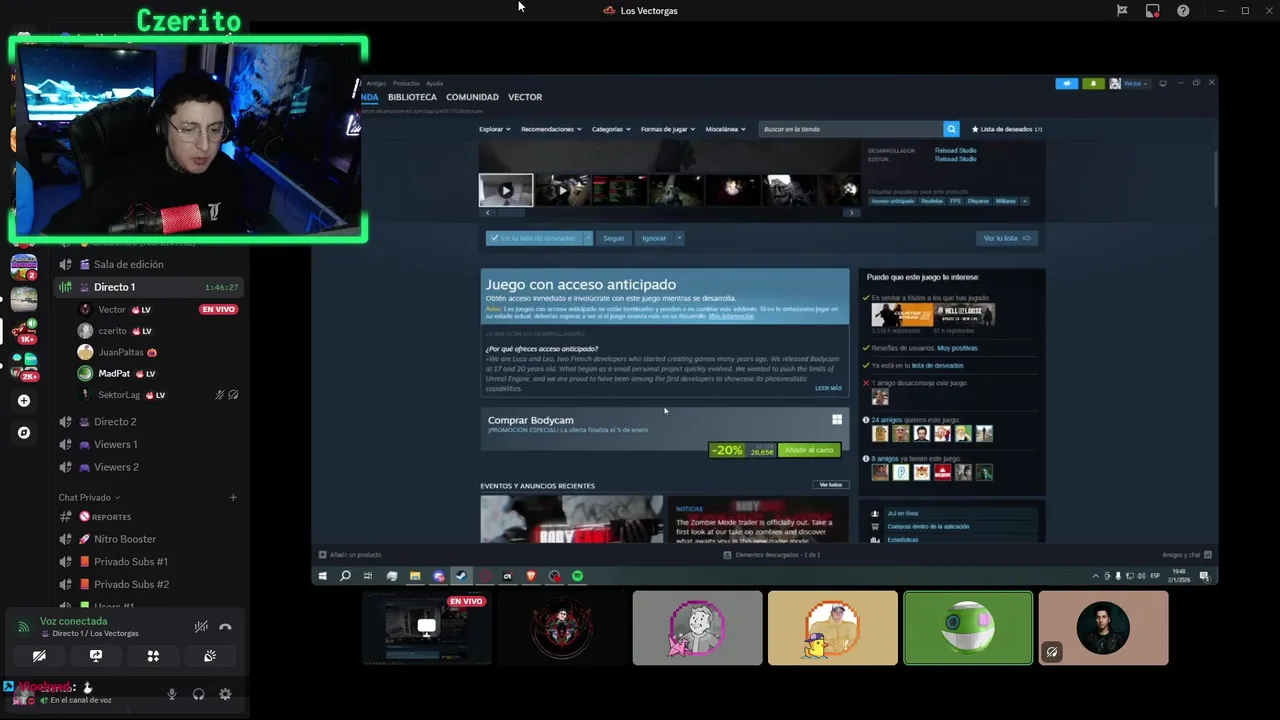The image size is (1280, 720).
Task: Toggle the wishlist checkbox for this game
Action: pos(493,238)
